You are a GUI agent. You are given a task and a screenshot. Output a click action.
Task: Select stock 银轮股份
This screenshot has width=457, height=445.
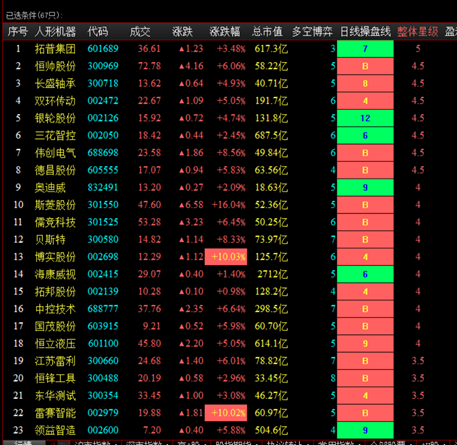tap(55, 118)
